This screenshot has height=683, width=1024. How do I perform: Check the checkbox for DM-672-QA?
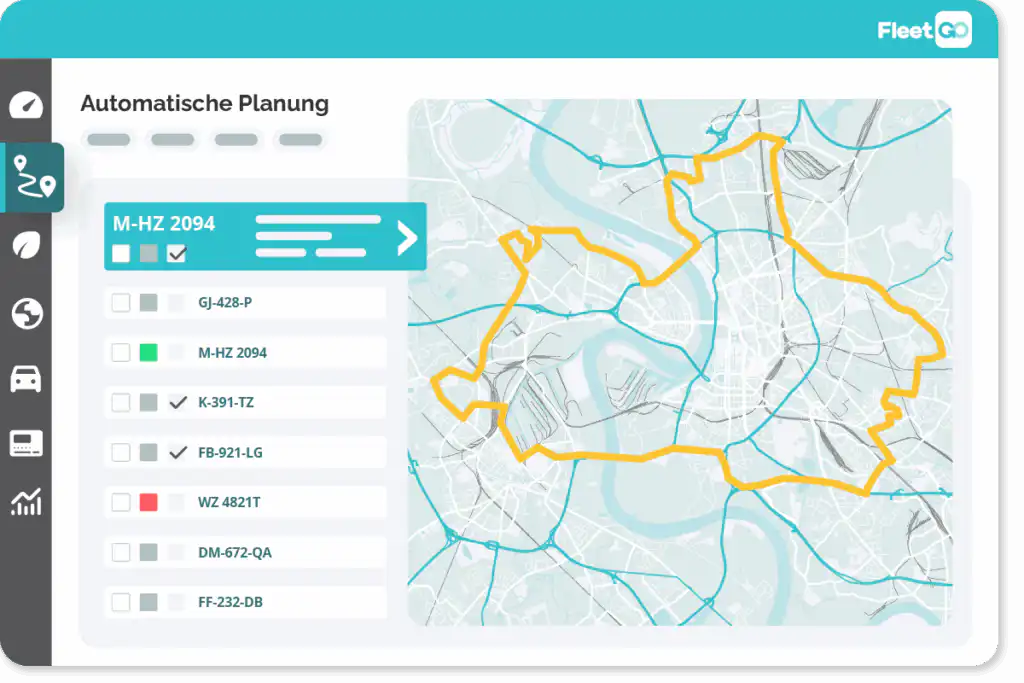pyautogui.click(x=121, y=552)
